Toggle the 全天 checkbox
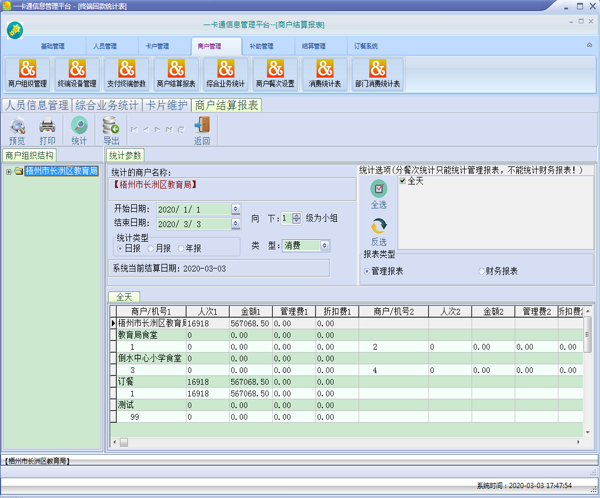600x498 pixels. tap(403, 181)
